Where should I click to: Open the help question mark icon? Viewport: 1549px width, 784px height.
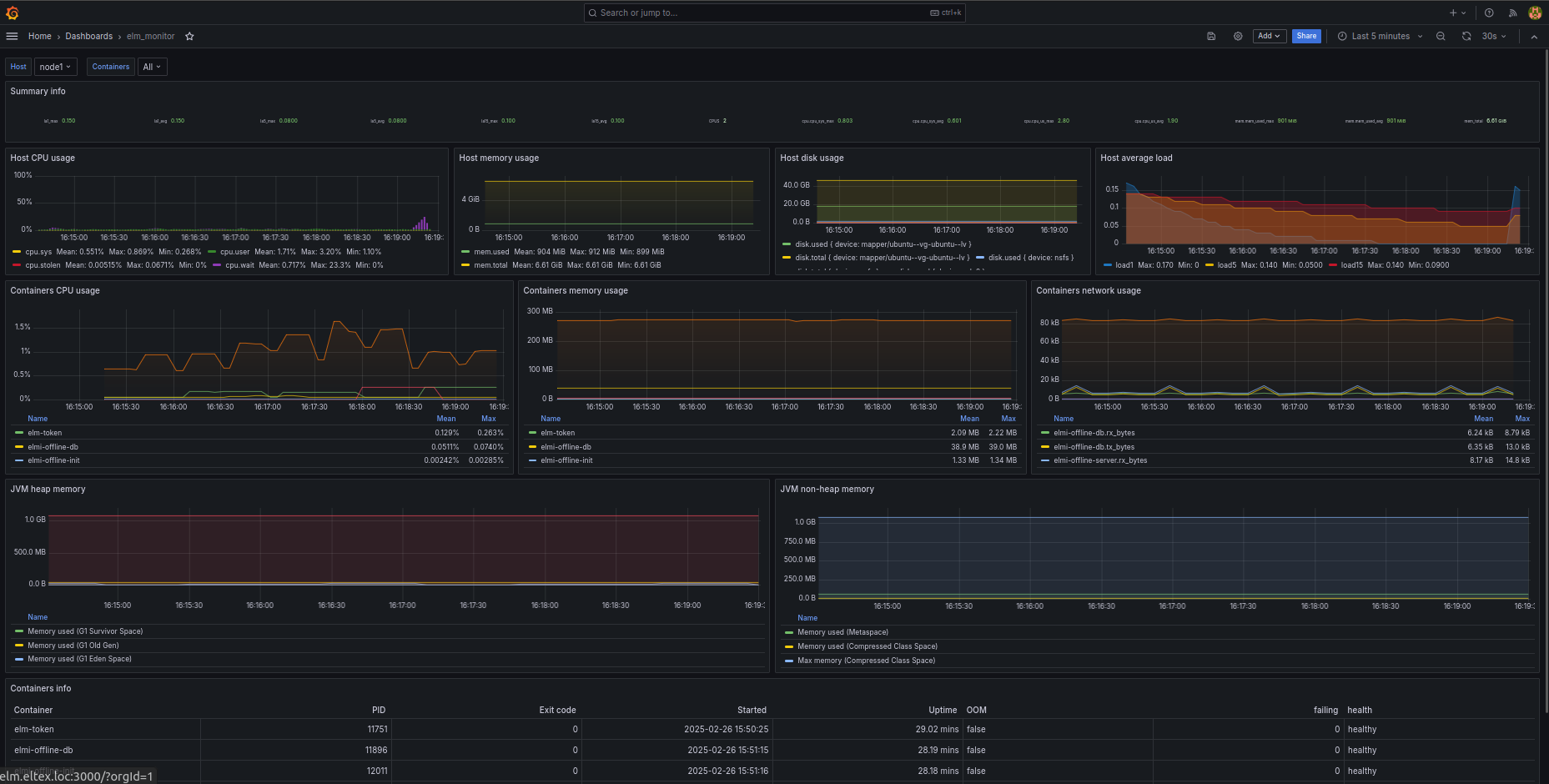click(1489, 13)
